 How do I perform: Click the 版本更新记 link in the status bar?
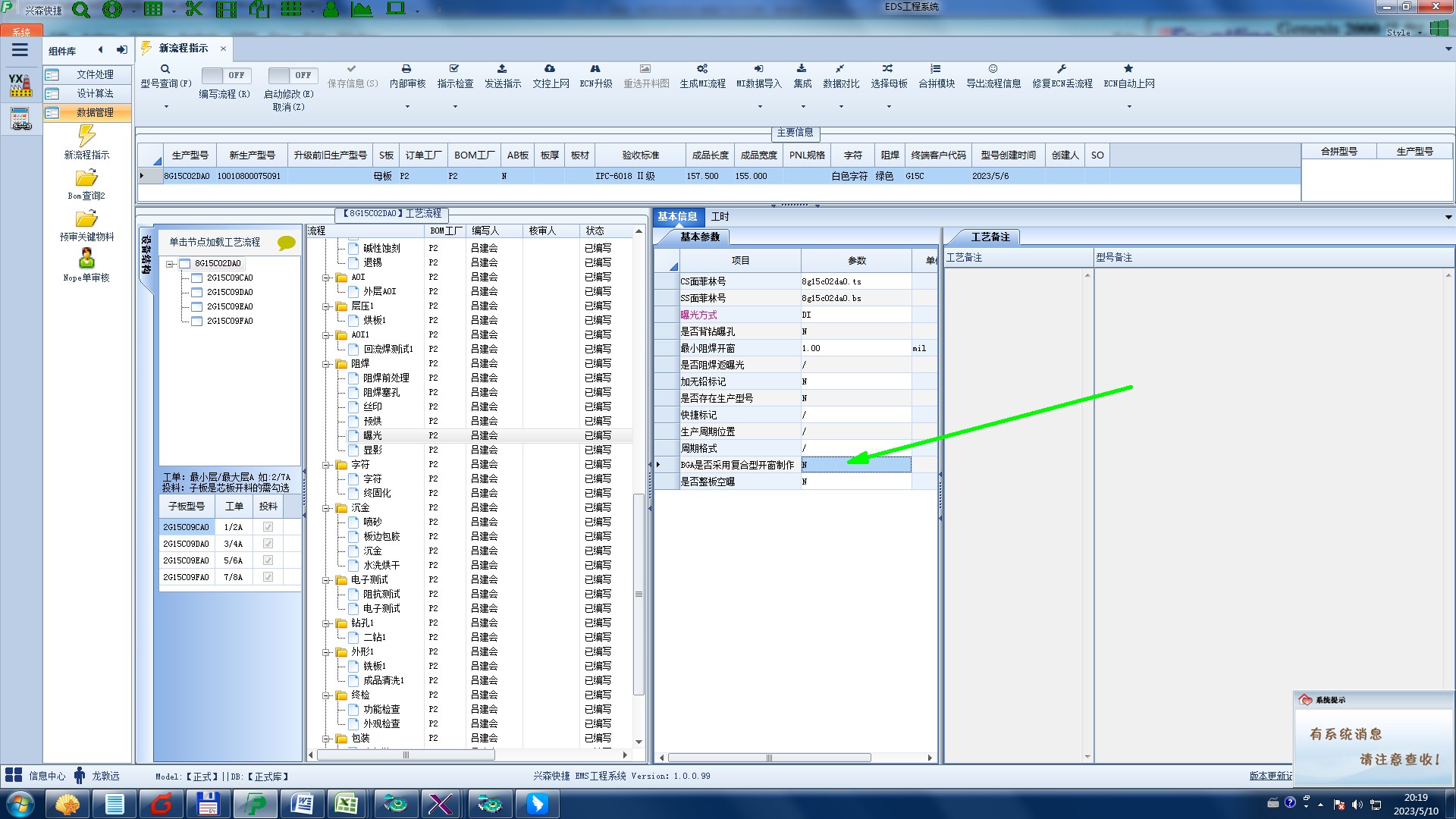(1270, 776)
